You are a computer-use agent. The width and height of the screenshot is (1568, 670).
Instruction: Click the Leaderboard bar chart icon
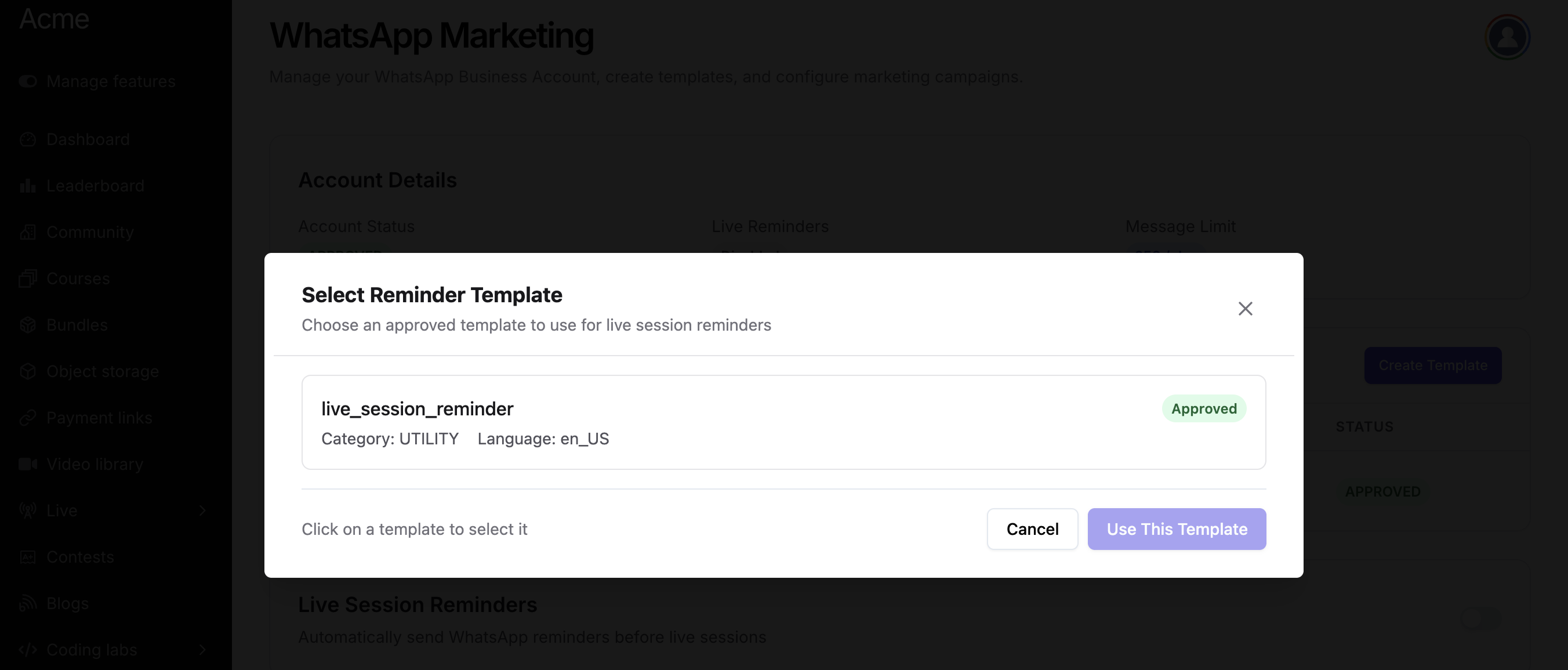(x=28, y=186)
